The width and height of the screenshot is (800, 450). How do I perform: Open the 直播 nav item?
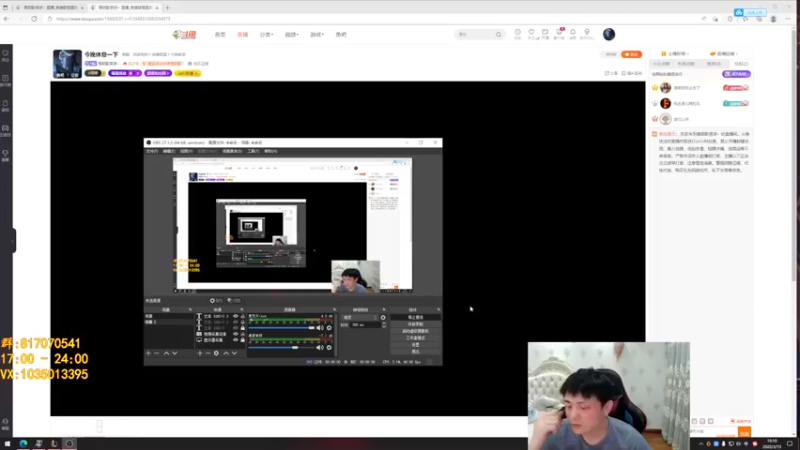242,35
